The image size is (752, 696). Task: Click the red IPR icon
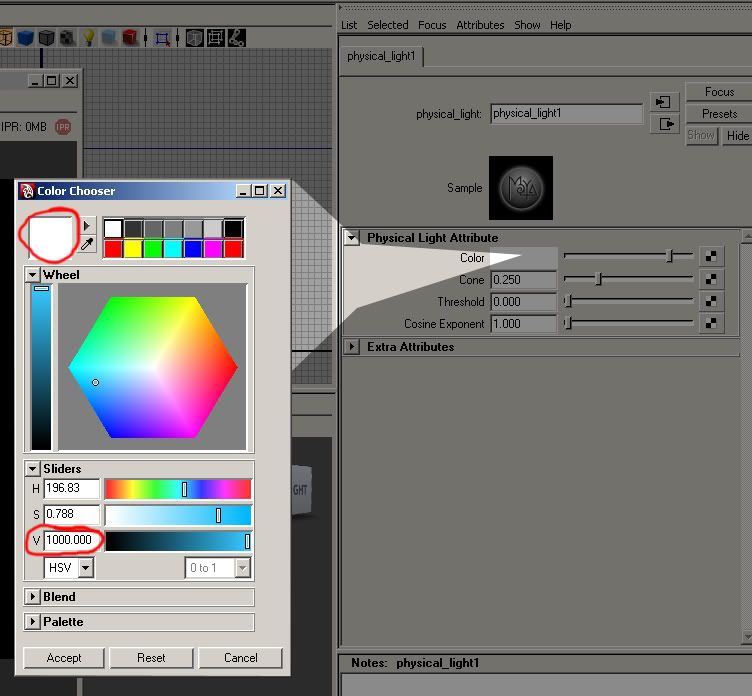63,127
